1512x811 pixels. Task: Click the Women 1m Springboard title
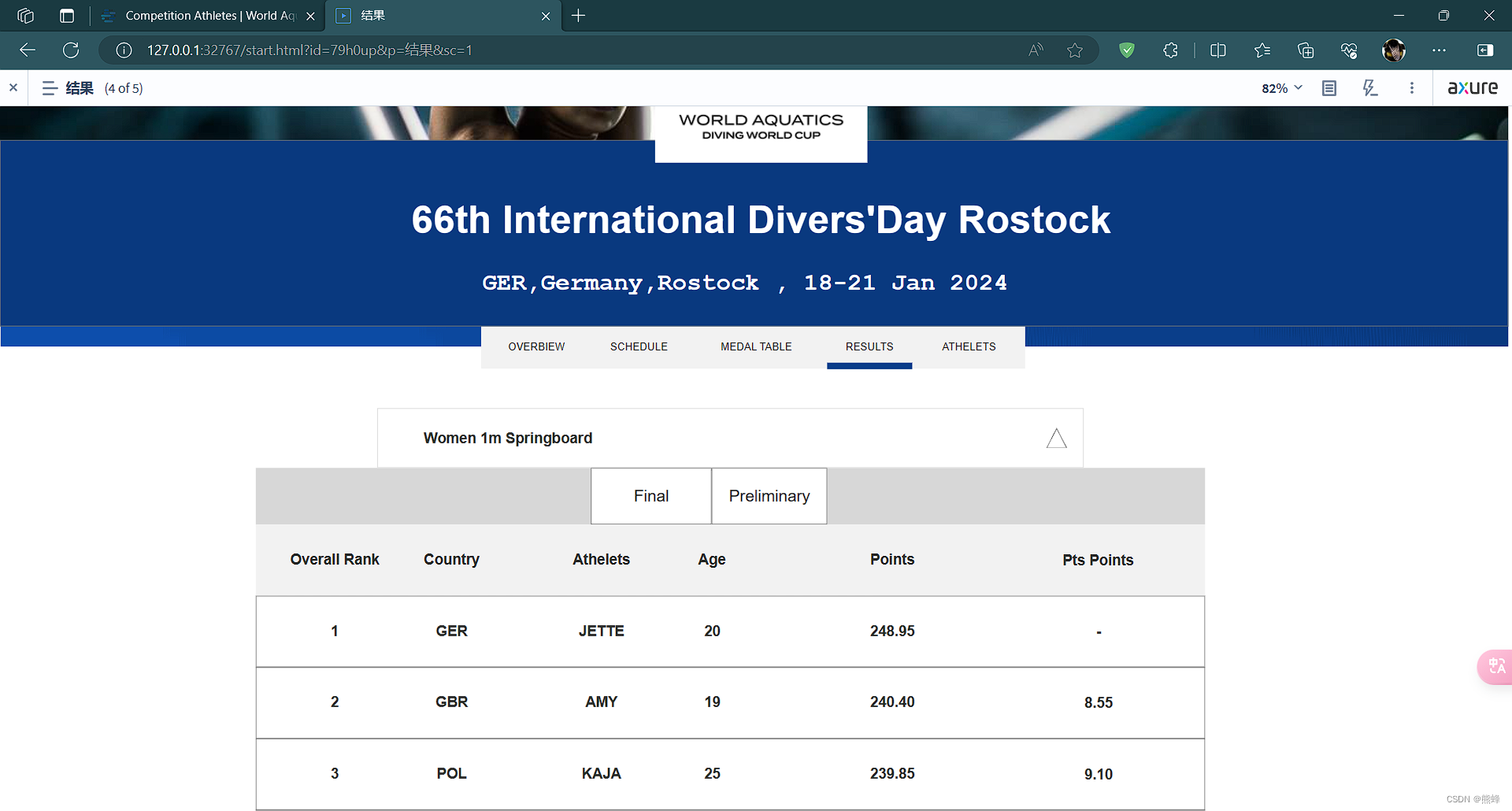508,438
